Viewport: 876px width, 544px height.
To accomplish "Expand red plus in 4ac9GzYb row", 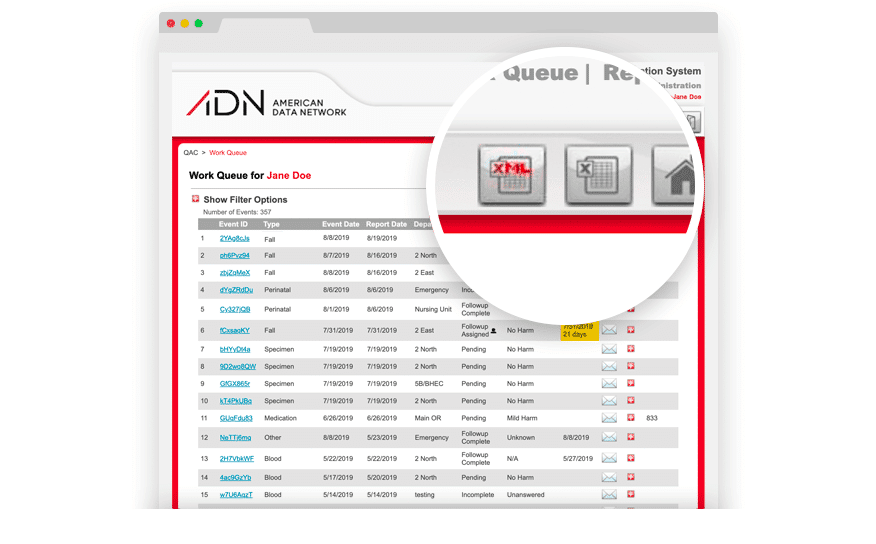I will [x=631, y=477].
